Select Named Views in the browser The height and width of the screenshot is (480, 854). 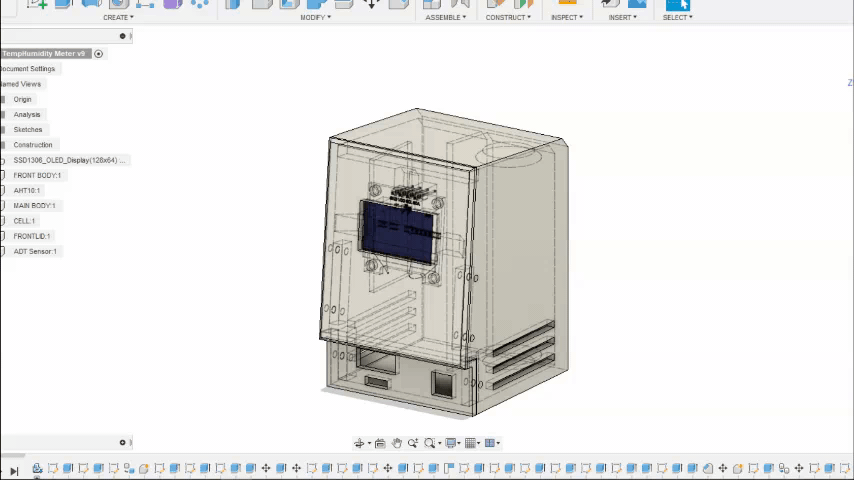22,84
